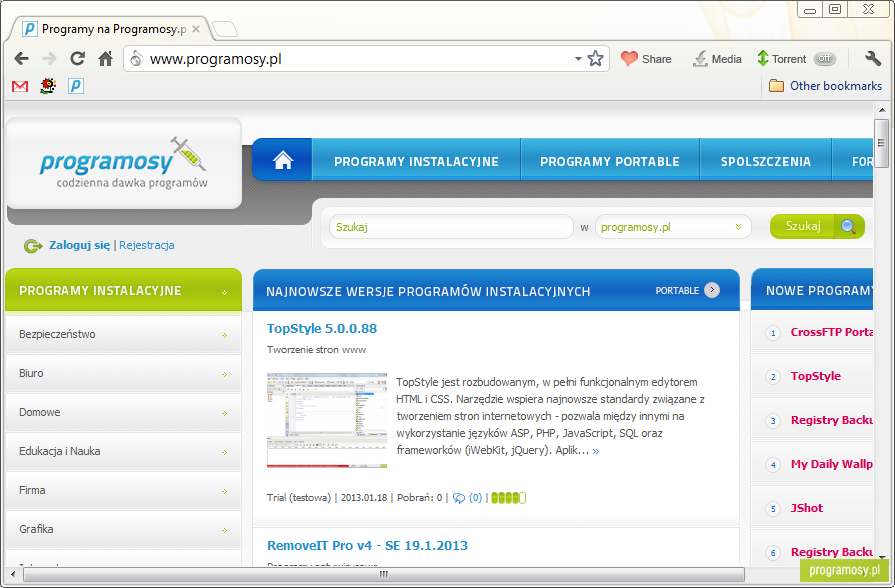This screenshot has width=895, height=588.
Task: Reload the page with the refresh icon
Action: (x=78, y=58)
